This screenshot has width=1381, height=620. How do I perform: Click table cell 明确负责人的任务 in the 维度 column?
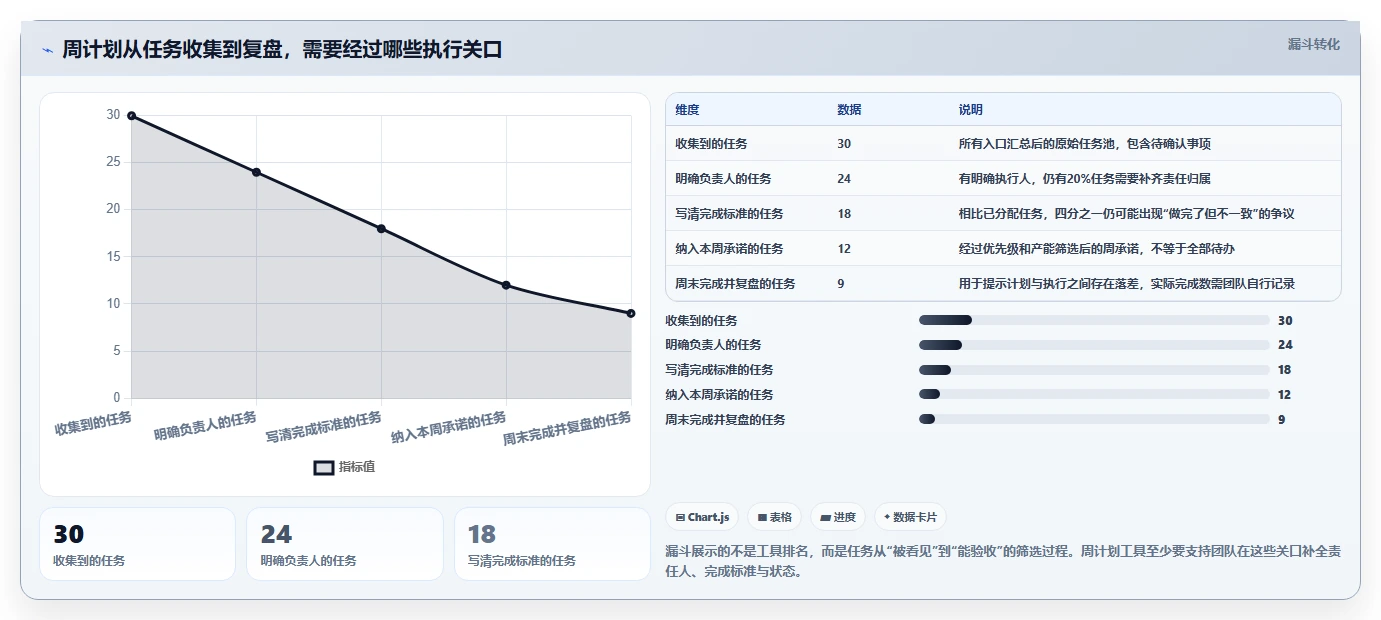coord(723,179)
